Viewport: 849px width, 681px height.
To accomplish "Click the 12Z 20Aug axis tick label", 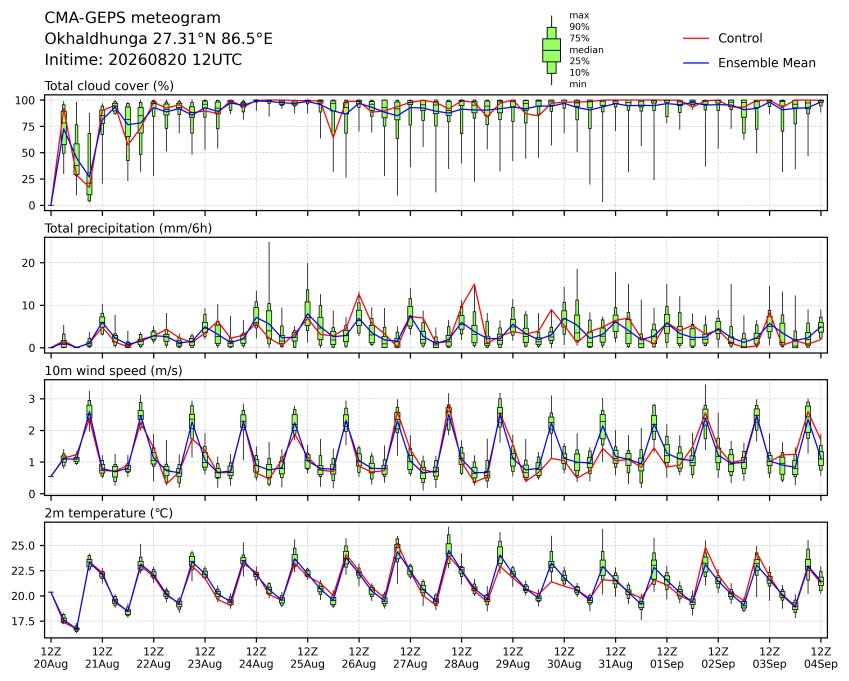I will tap(51, 658).
